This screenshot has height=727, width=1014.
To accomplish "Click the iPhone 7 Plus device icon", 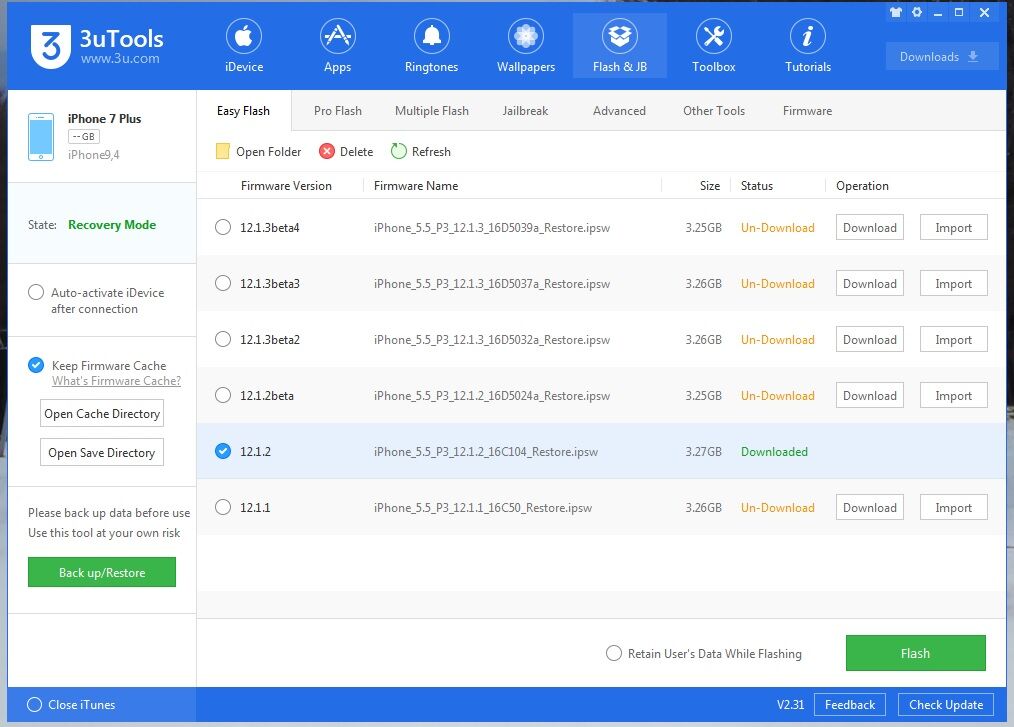I will (x=41, y=136).
